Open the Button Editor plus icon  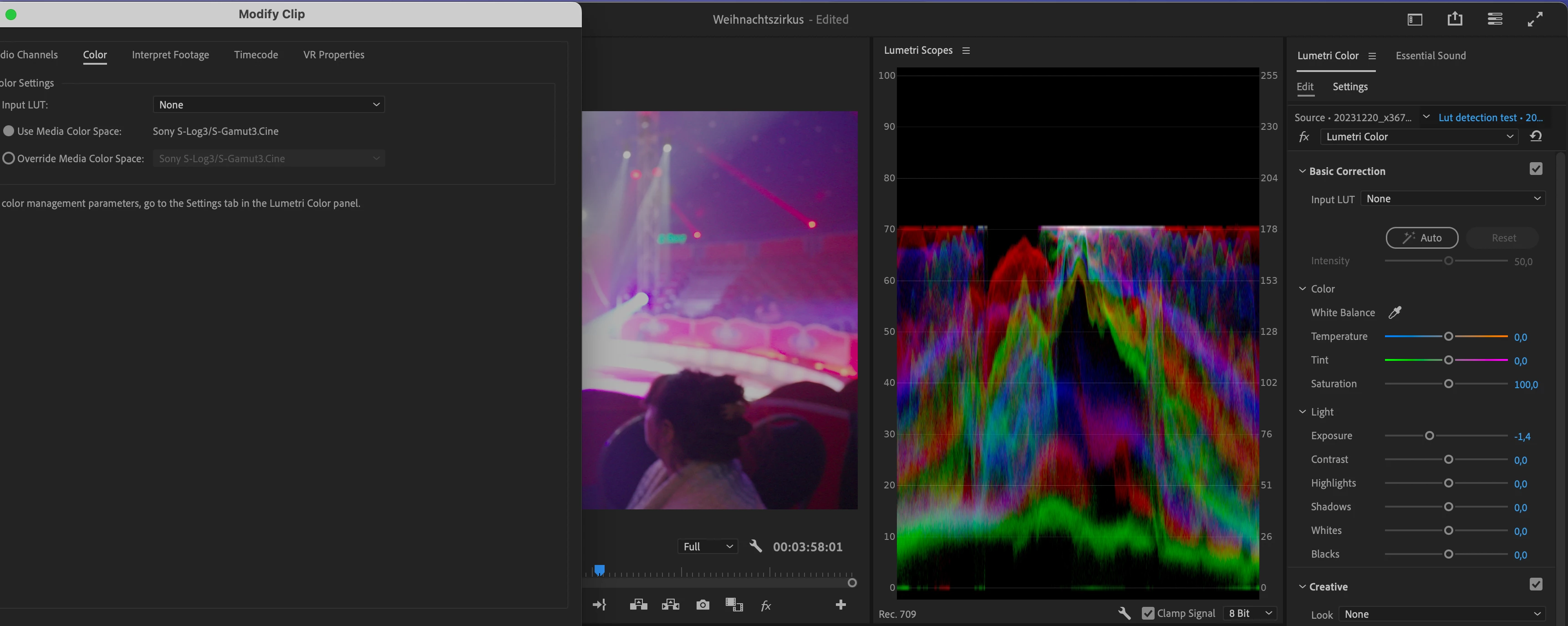840,605
